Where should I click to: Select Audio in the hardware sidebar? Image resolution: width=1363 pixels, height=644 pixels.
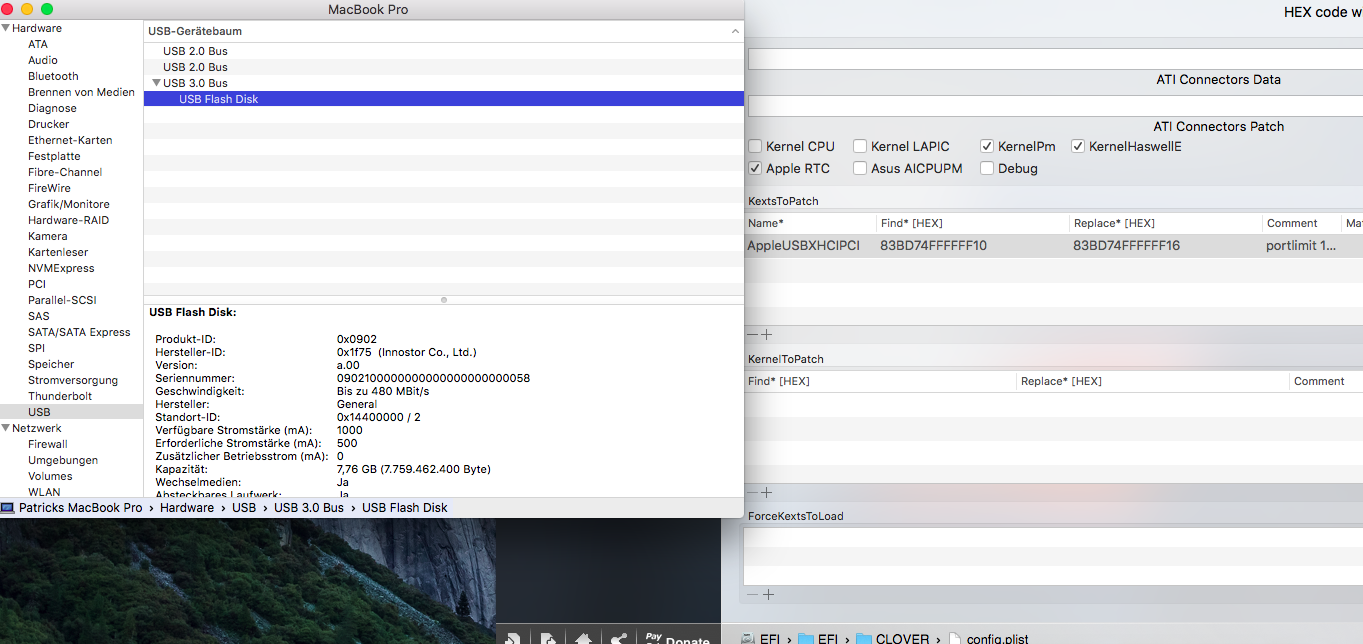(x=43, y=60)
